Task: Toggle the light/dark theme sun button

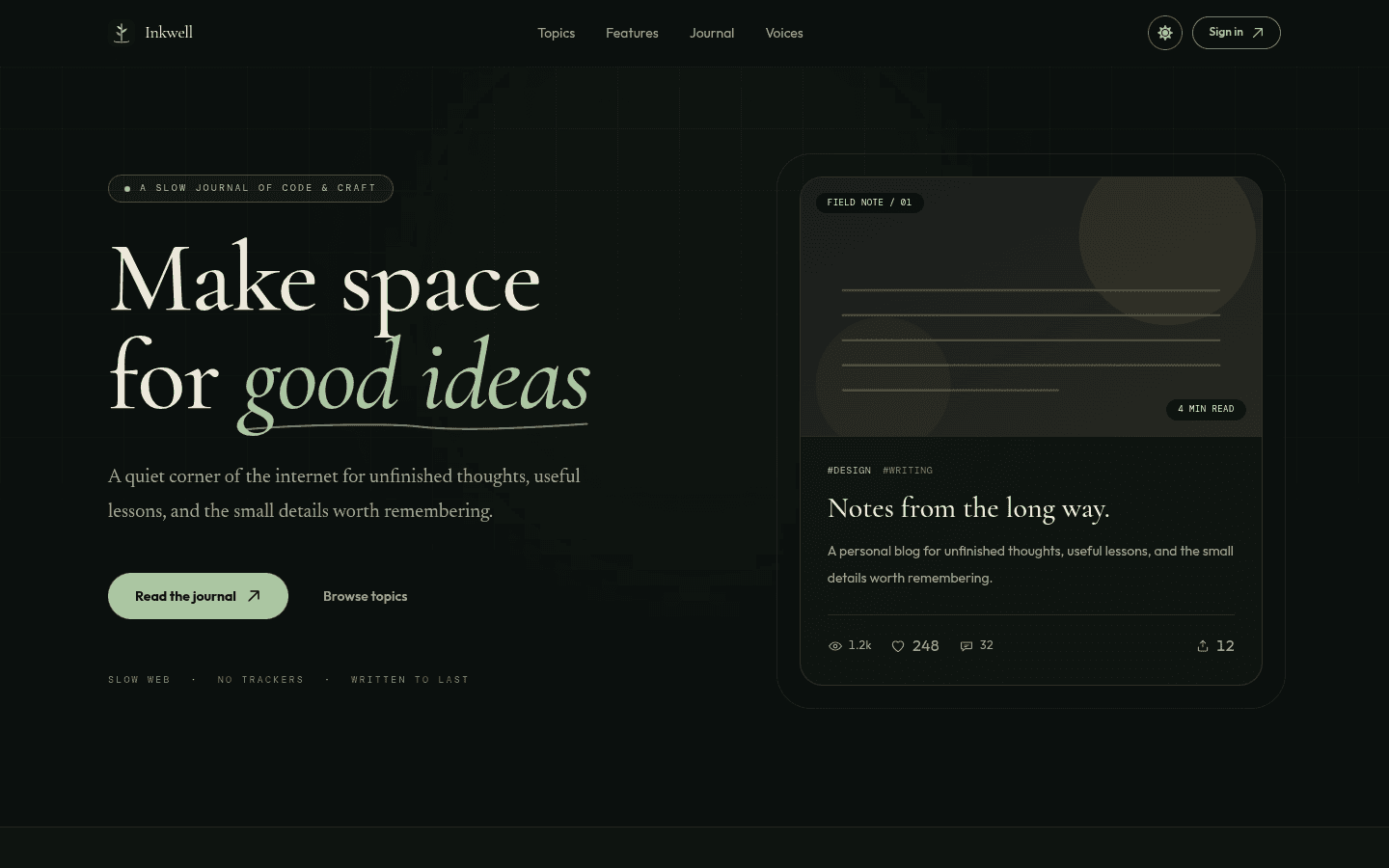Action: (x=1165, y=33)
